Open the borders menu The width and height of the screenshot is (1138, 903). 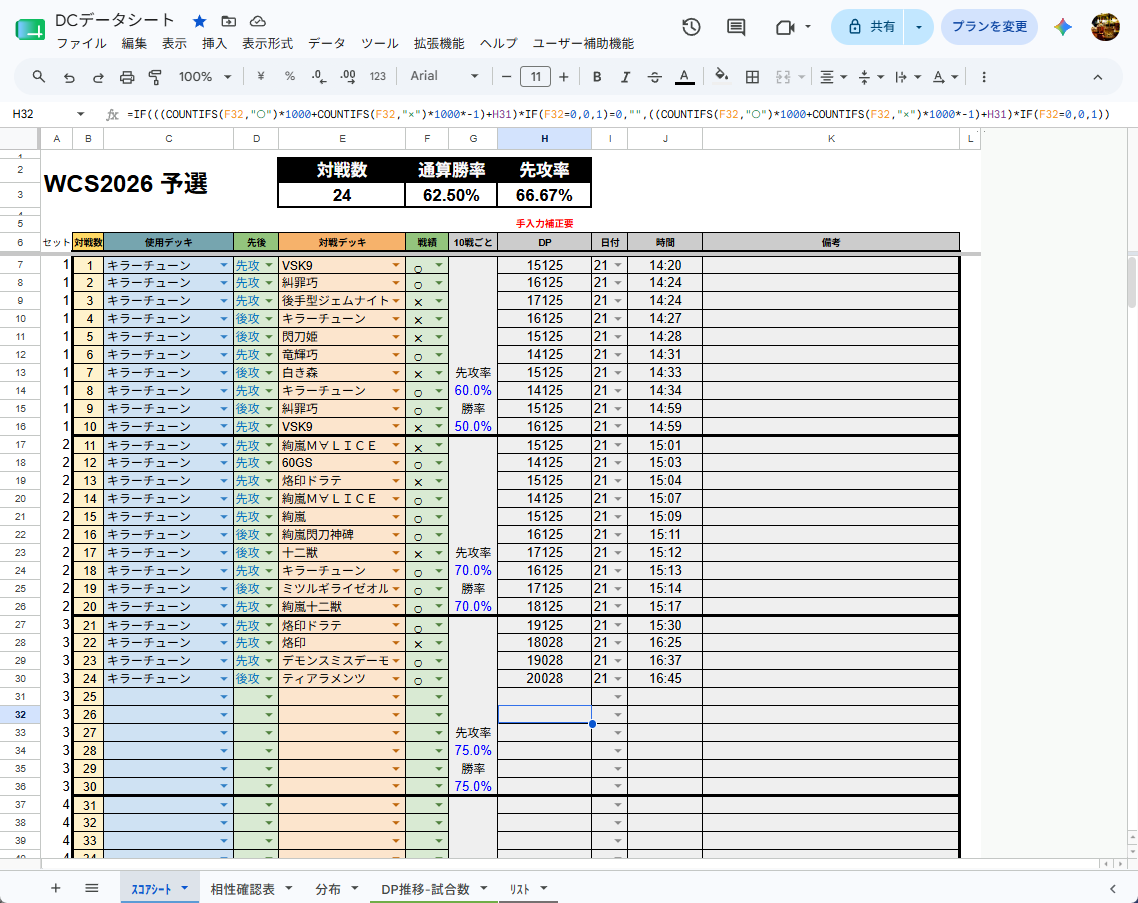(x=753, y=77)
